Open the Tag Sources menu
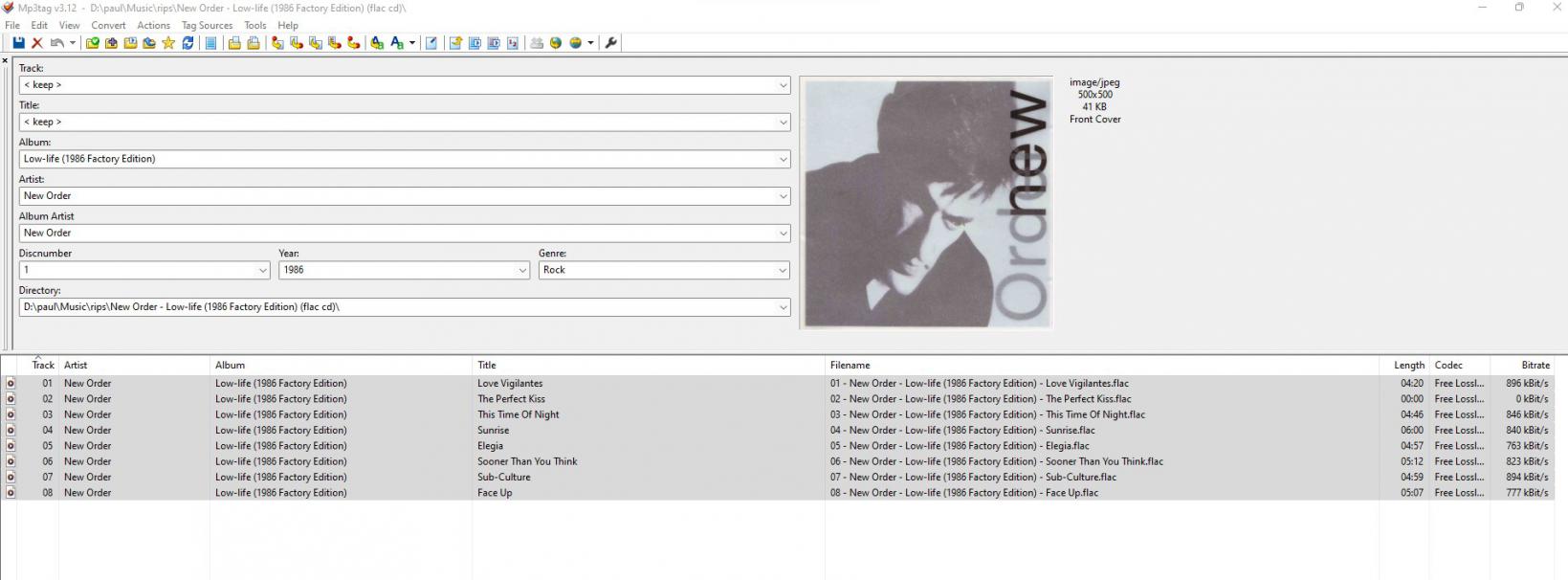Screen dimensions: 1568x580 [207, 26]
